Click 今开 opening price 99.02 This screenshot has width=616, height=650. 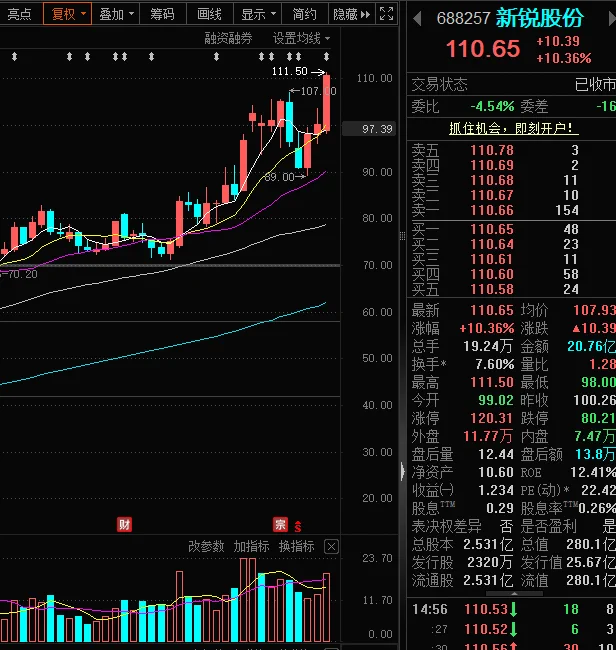[496, 400]
